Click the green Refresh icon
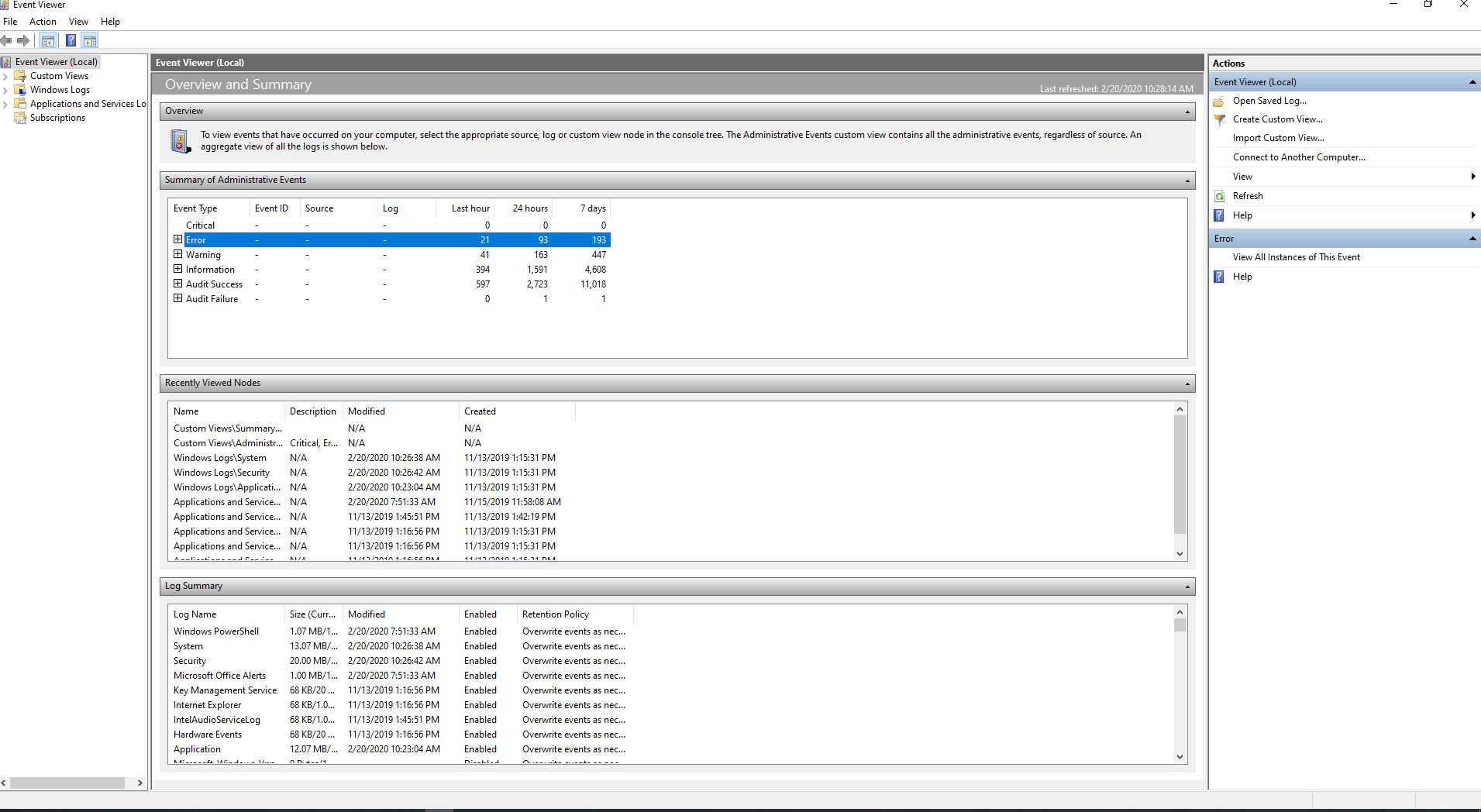1481x812 pixels. point(1219,196)
